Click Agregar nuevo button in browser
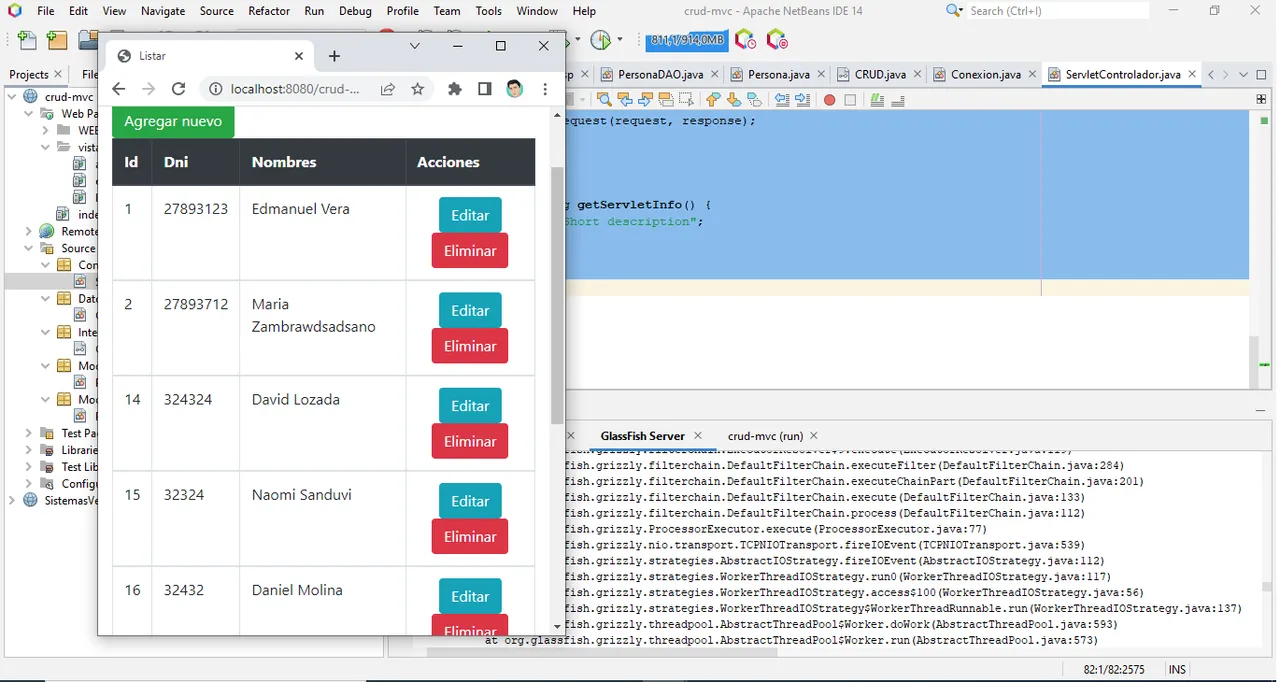Screen dimensions: 1280x682 (x=173, y=121)
